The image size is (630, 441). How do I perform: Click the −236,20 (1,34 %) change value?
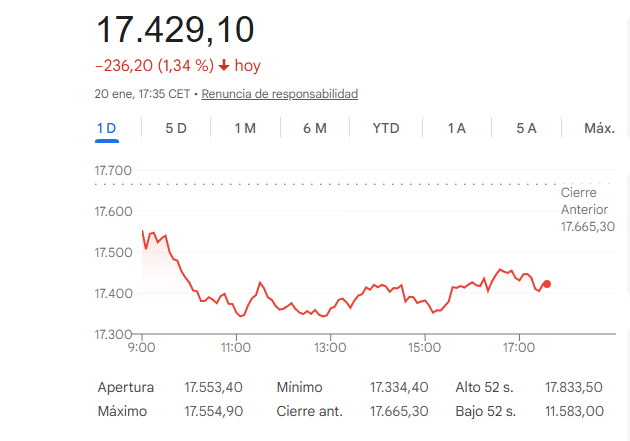click(x=154, y=66)
